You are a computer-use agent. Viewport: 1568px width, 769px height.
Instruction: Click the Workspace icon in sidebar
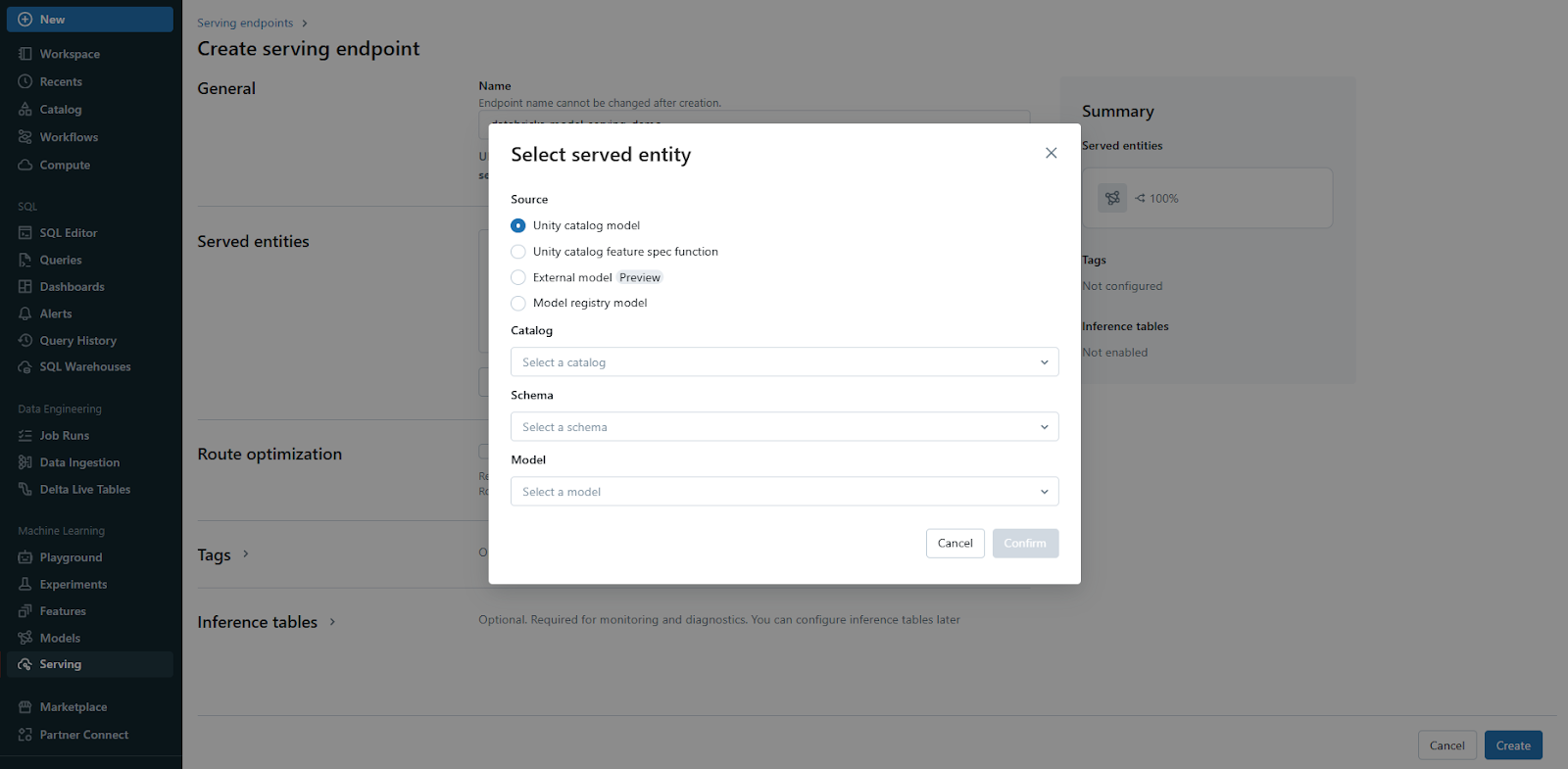(25, 54)
